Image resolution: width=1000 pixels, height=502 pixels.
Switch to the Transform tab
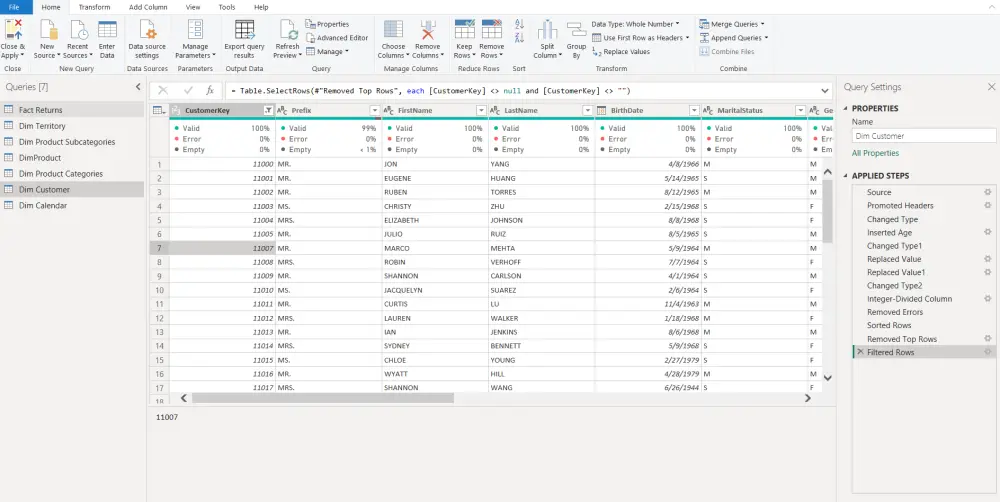point(94,7)
